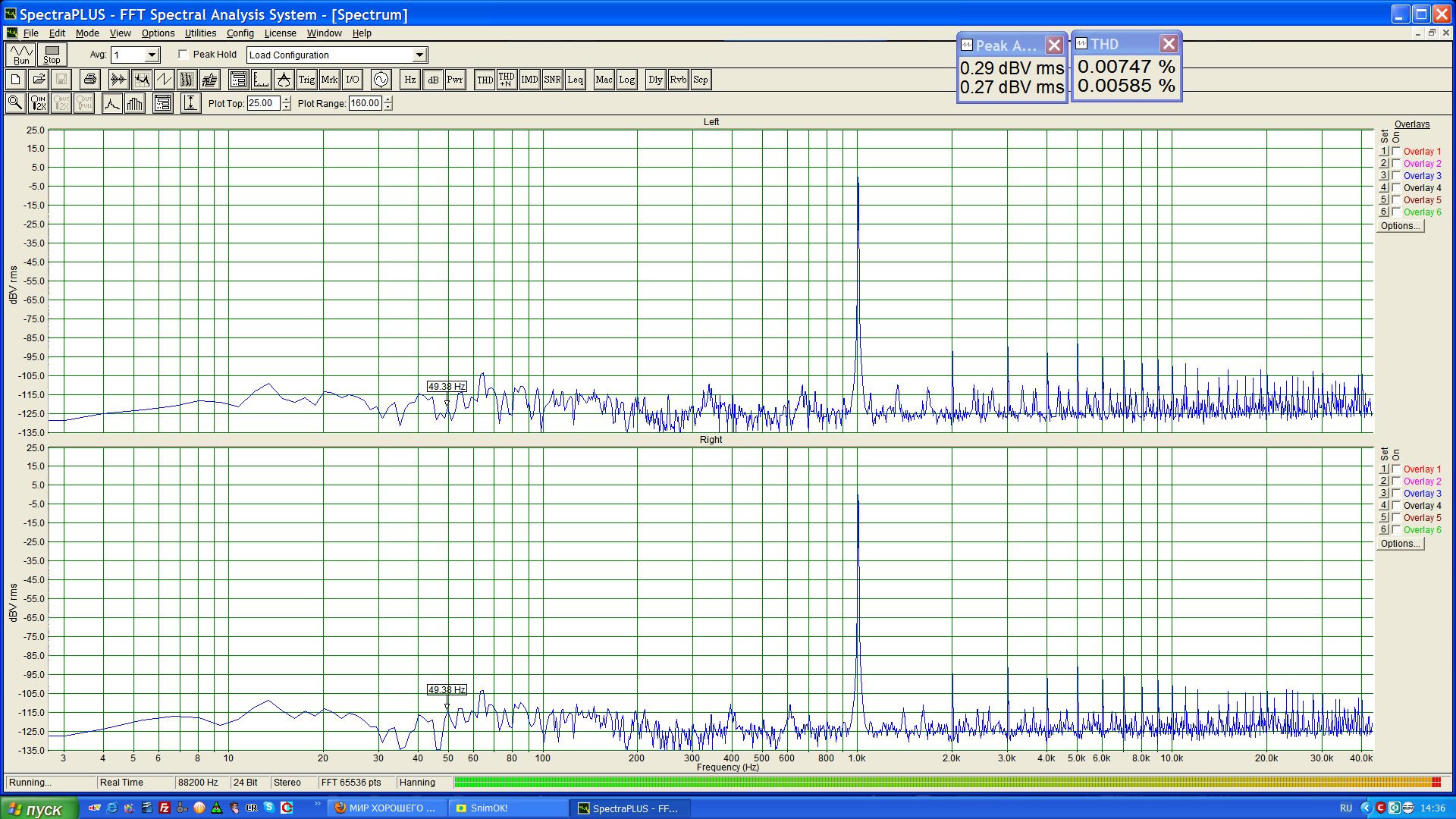Screen dimensions: 1456x819
Task: Click the Plot Top value field
Action: click(262, 103)
